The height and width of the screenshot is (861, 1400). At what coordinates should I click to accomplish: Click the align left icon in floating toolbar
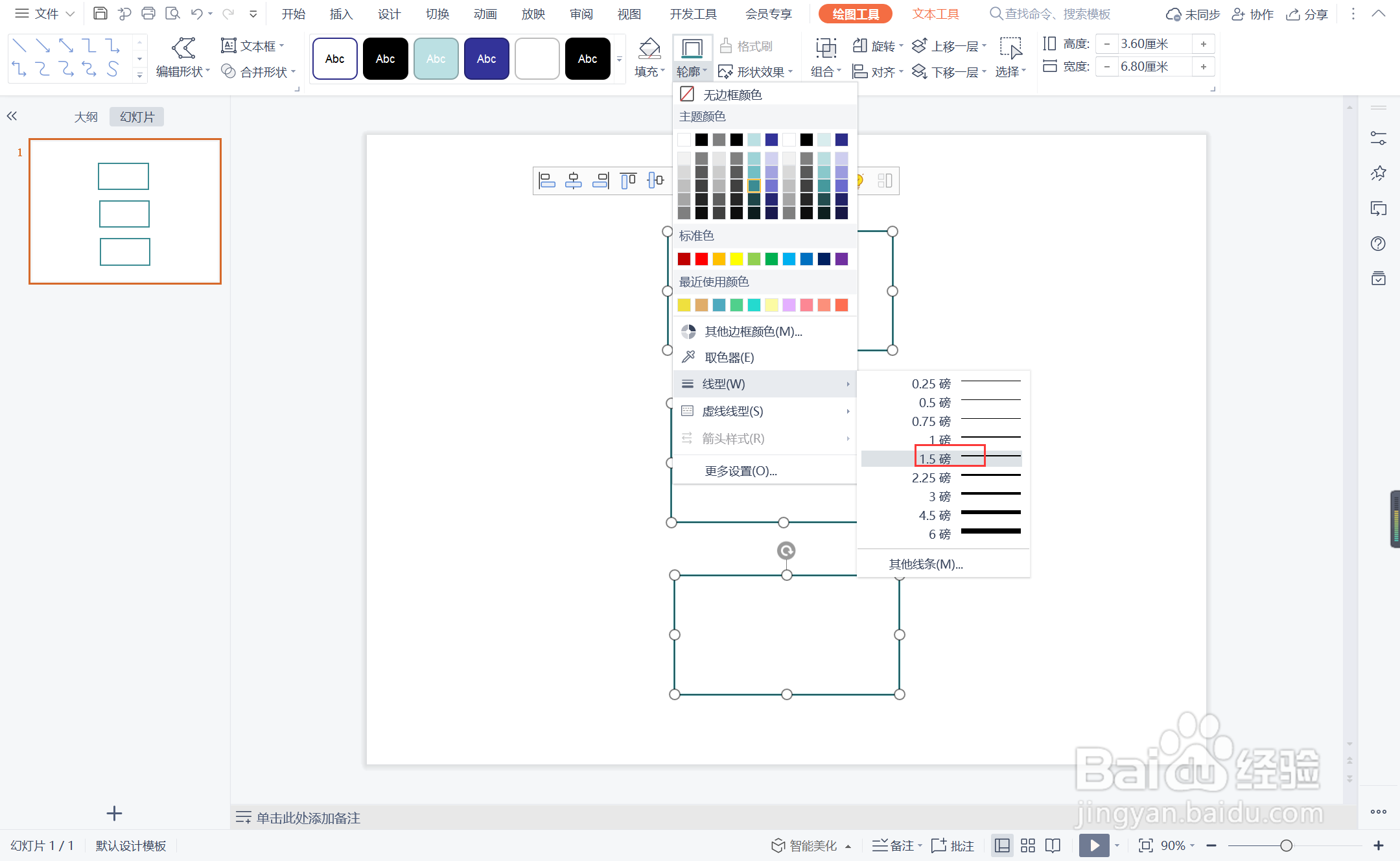[x=547, y=181]
